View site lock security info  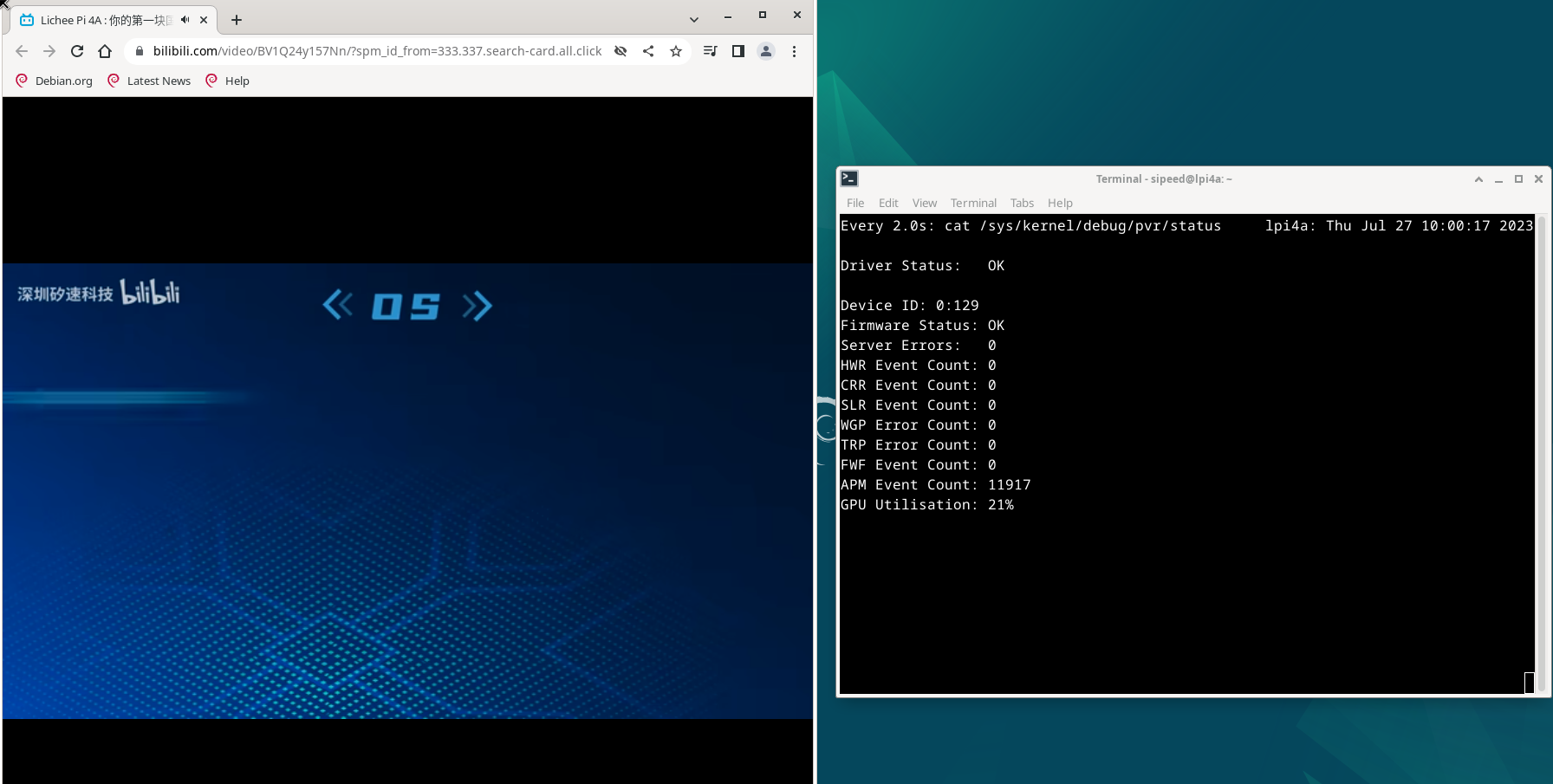tap(140, 51)
